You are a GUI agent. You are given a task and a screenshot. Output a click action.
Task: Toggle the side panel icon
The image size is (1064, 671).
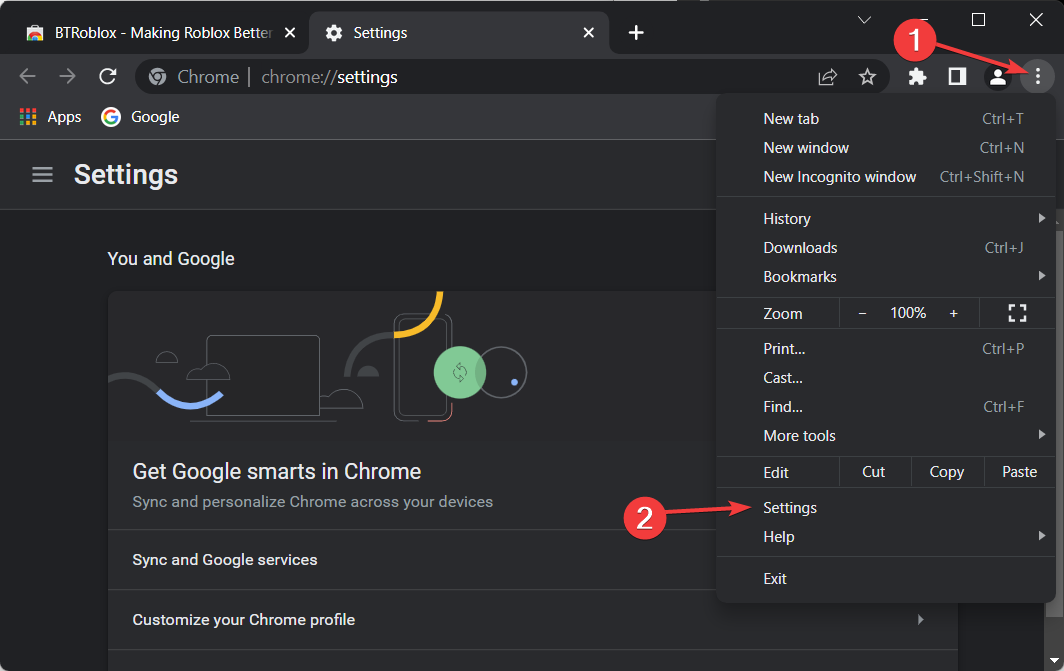pyautogui.click(x=957, y=76)
